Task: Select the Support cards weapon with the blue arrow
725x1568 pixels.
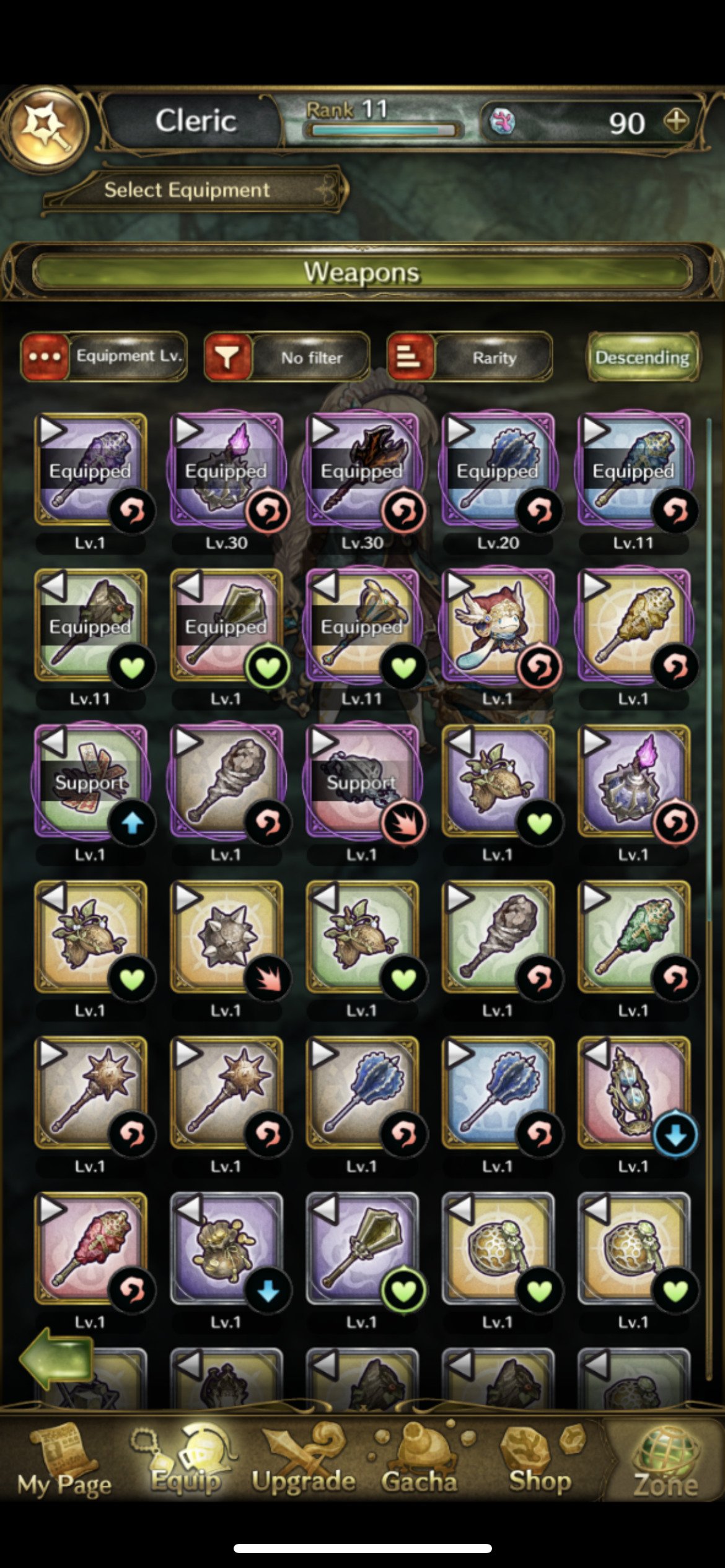Action: point(90,782)
